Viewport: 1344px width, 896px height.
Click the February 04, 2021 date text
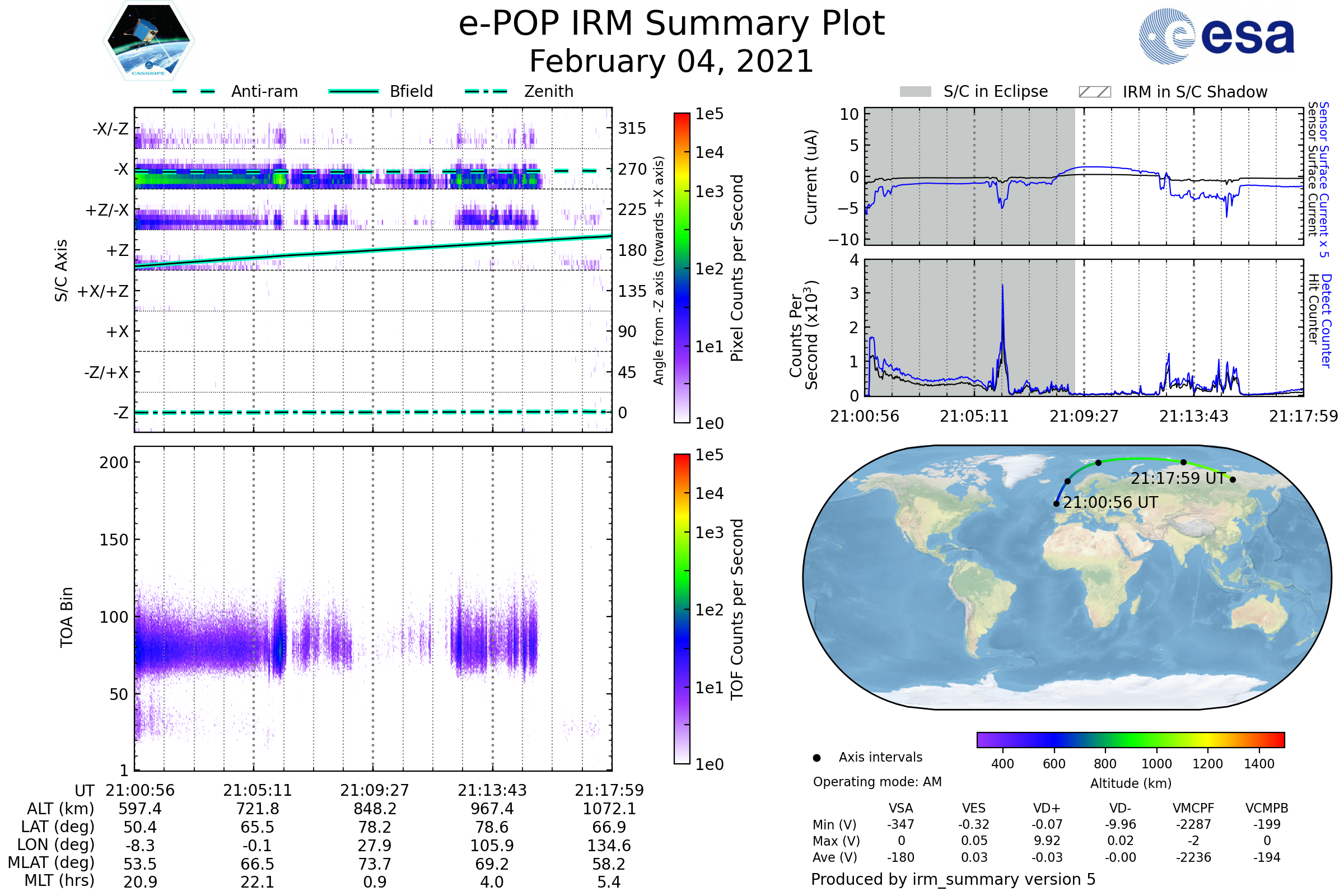(x=671, y=62)
